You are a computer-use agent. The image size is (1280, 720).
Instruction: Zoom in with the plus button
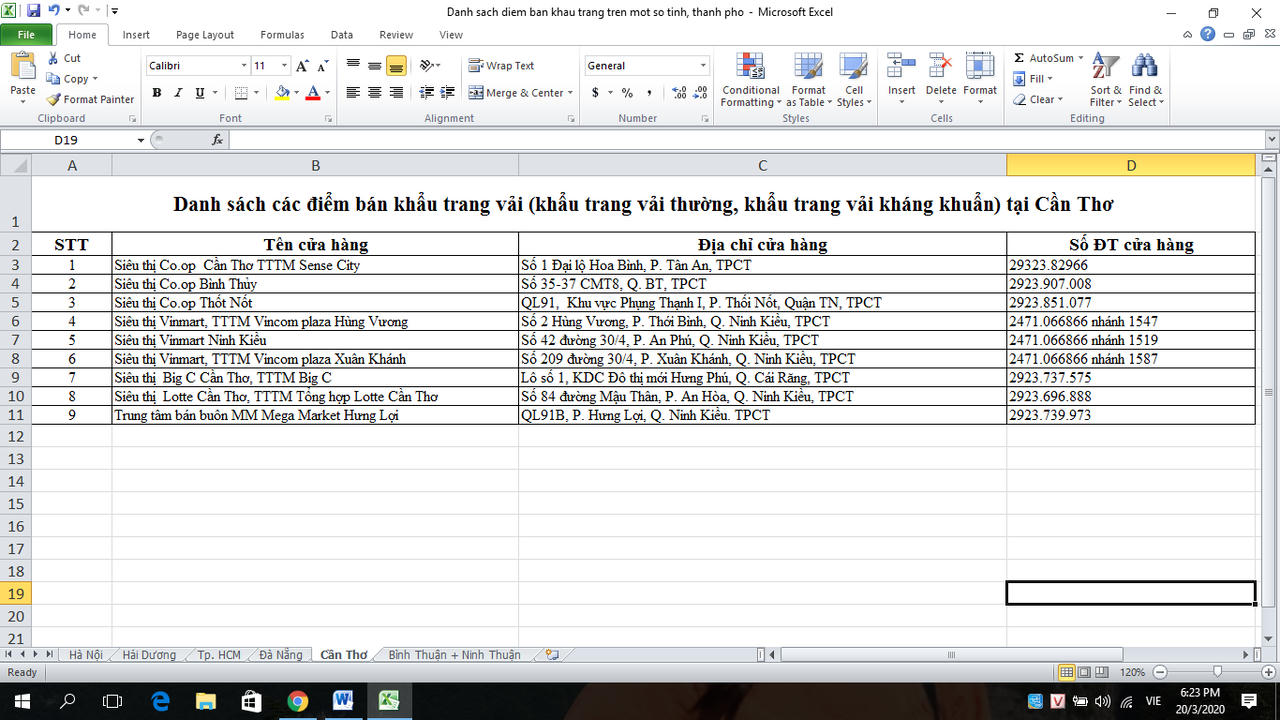tap(1267, 672)
